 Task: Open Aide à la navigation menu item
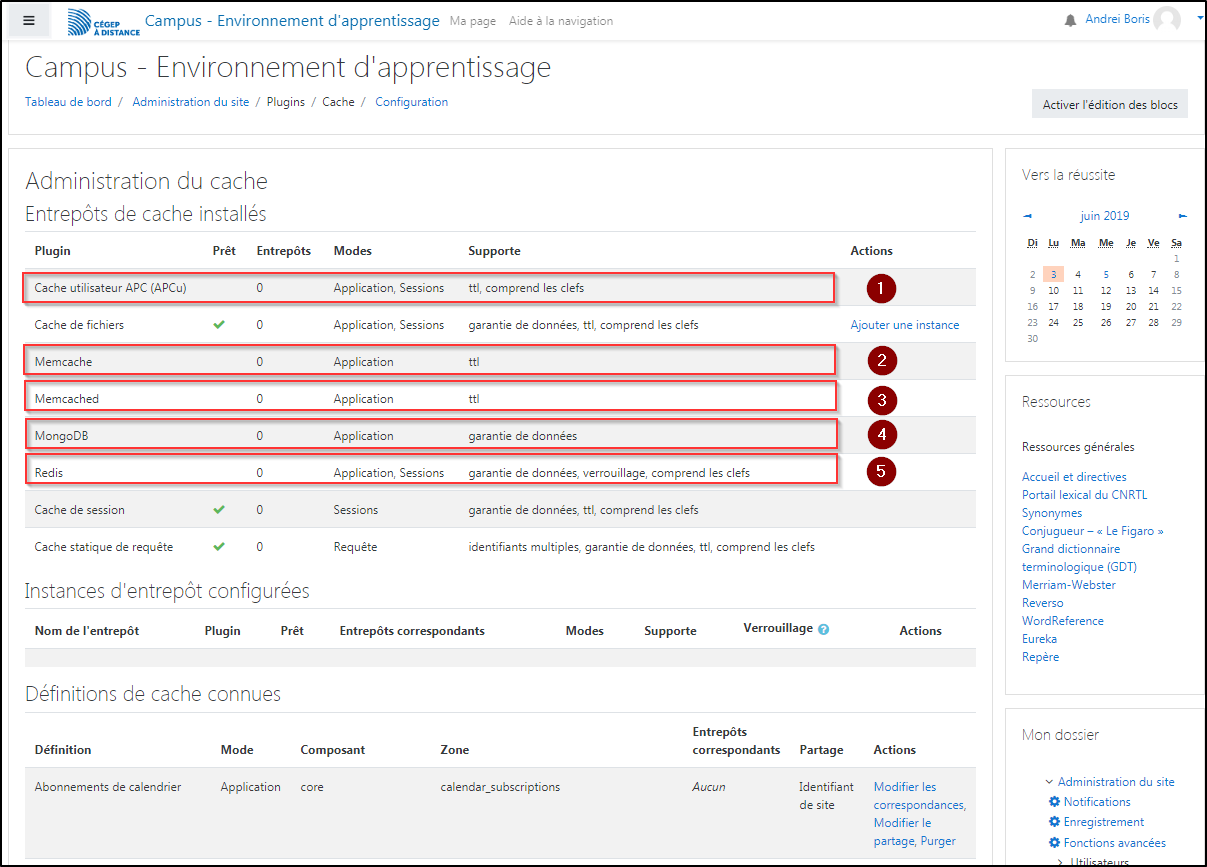point(560,21)
